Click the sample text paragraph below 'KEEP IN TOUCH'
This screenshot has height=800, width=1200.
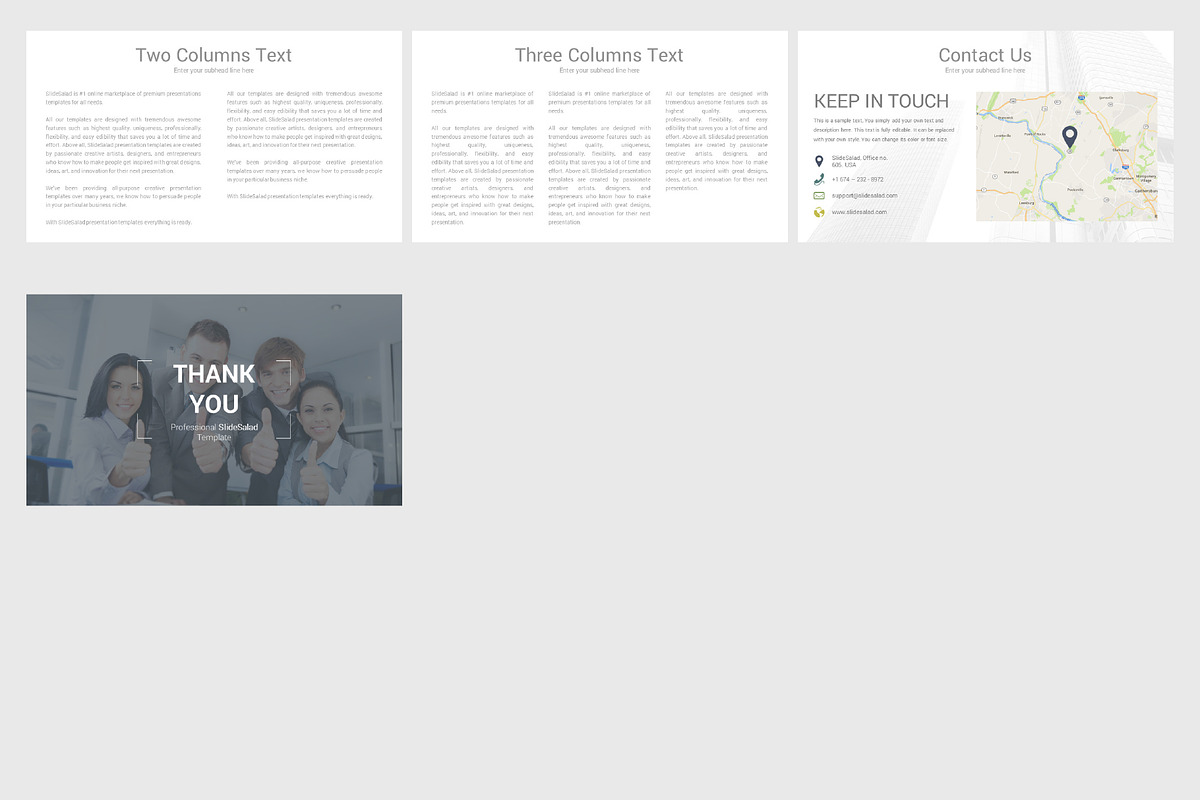pyautogui.click(x=885, y=130)
